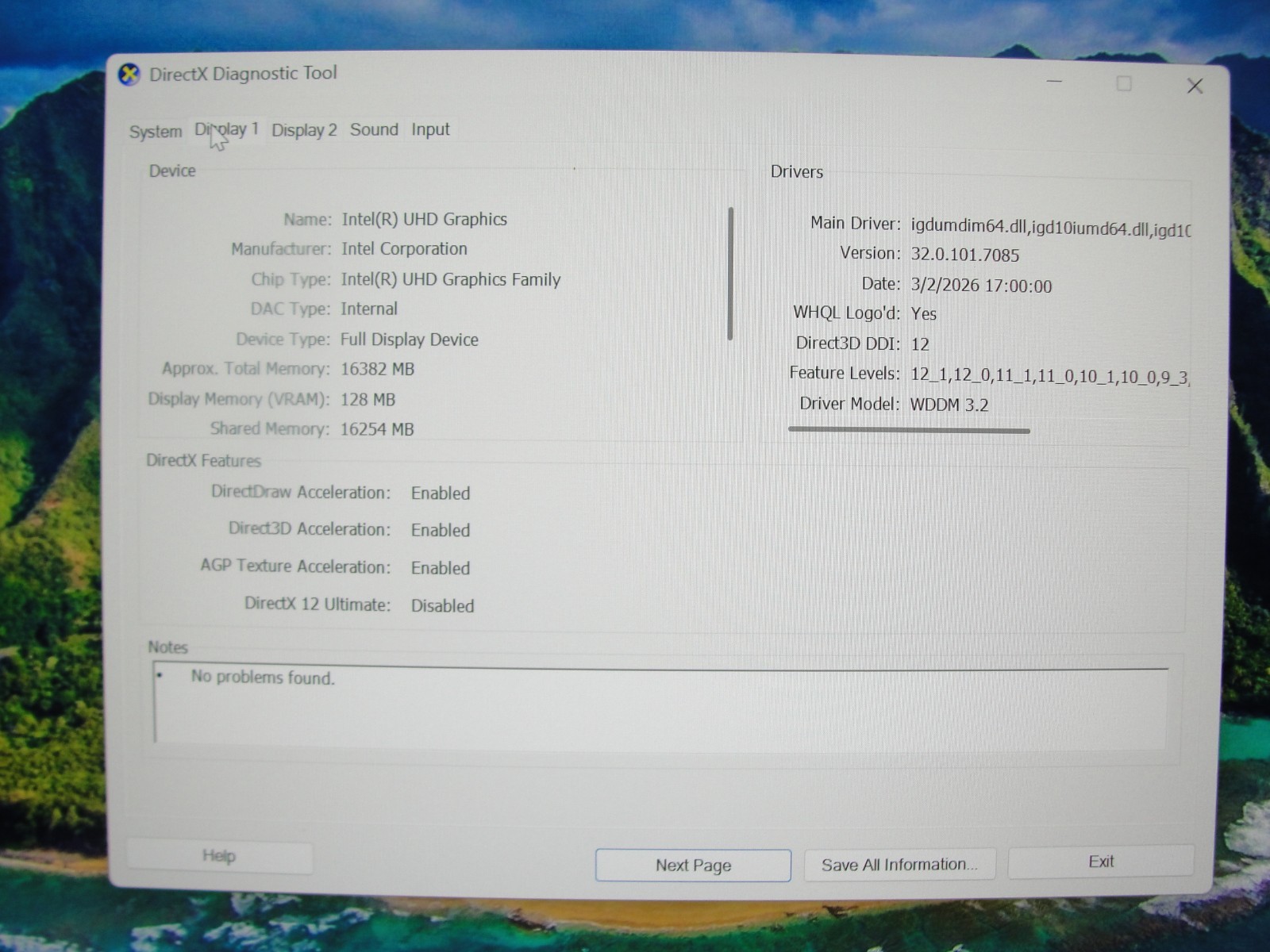The height and width of the screenshot is (952, 1270).
Task: Minimize the DirectX Diagnostic Tool window
Action: click(1054, 82)
